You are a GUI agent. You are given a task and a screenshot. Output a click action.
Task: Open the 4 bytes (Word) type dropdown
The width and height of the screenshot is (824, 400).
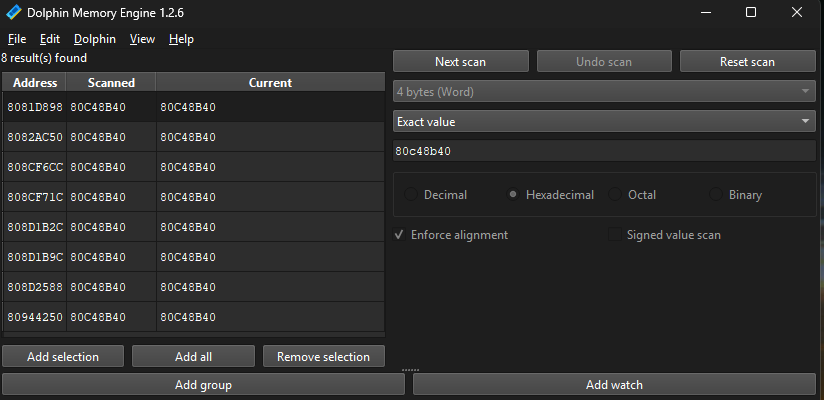pyautogui.click(x=604, y=91)
